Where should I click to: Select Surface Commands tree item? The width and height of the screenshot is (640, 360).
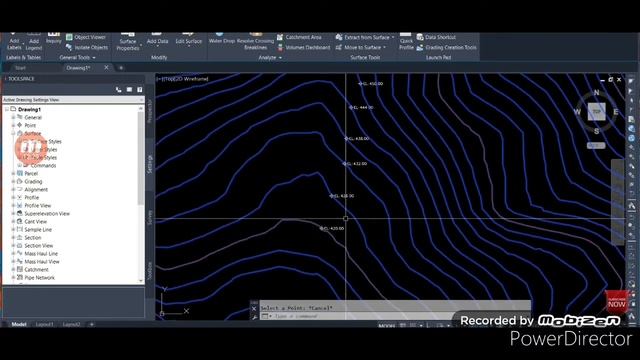click(x=43, y=166)
